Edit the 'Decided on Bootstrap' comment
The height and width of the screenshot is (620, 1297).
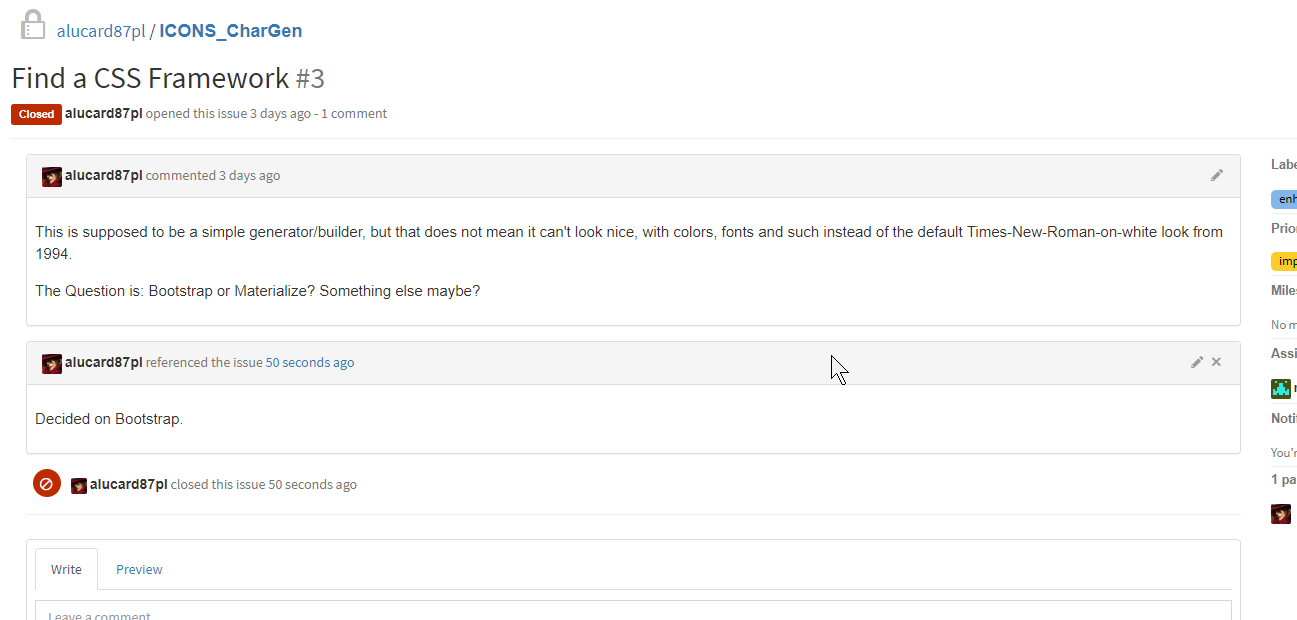[1196, 362]
